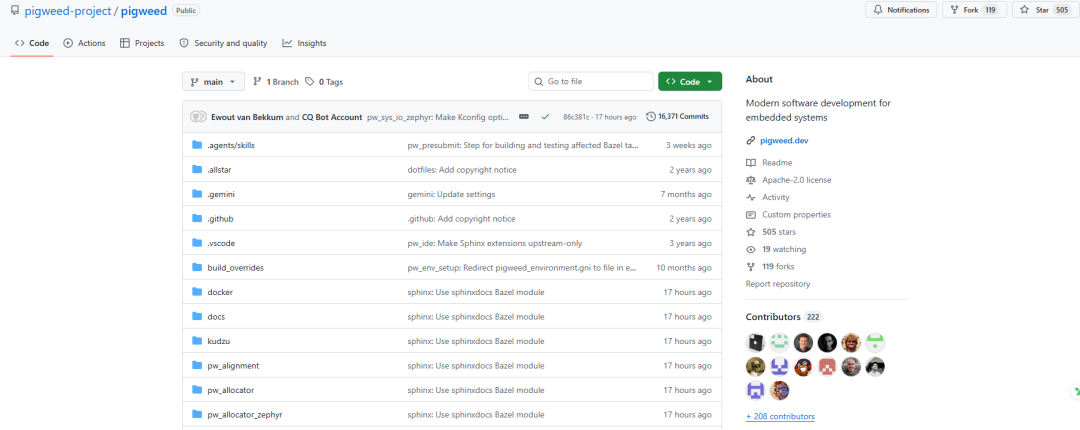The width and height of the screenshot is (1080, 430).
Task: Open the pw_allocator_zephyr folder
Action: tap(245, 415)
